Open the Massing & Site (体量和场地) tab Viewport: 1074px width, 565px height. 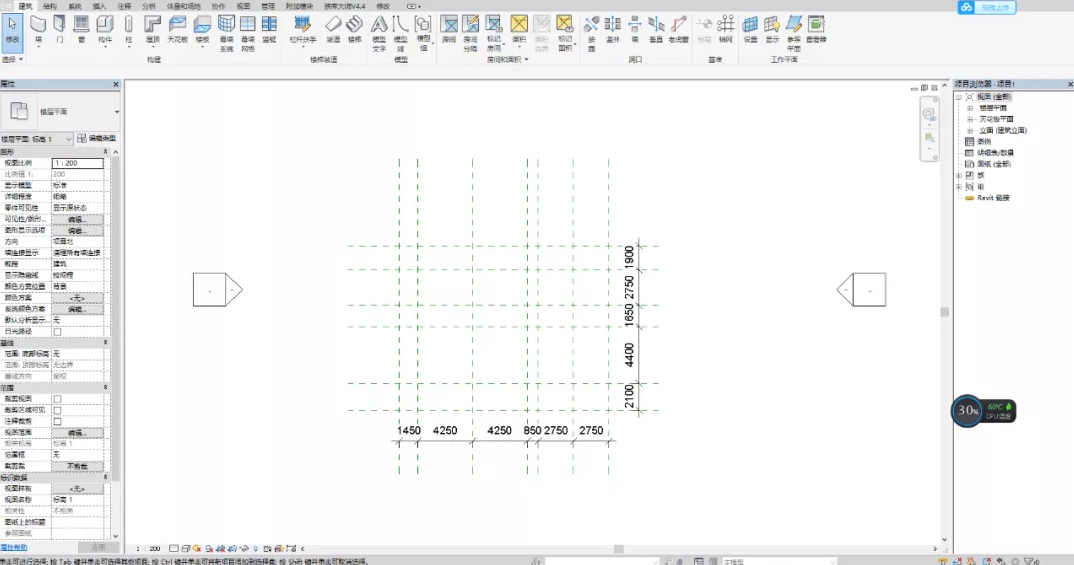coord(184,6)
